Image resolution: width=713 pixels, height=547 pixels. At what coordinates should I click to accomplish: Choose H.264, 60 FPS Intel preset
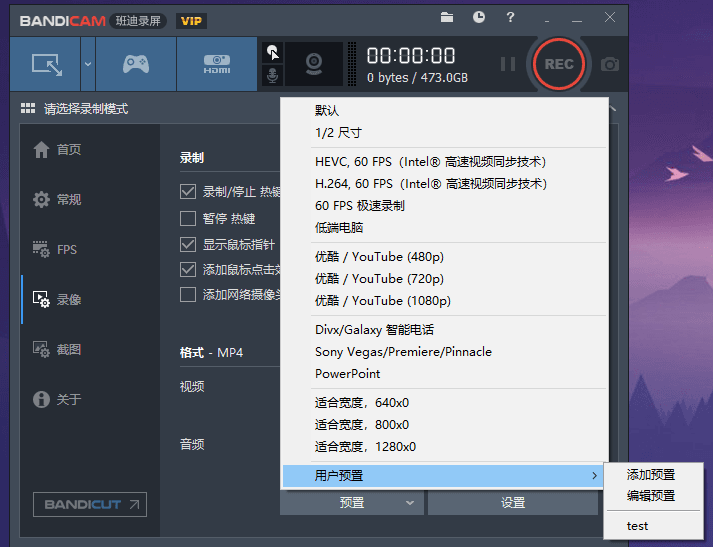coord(444,184)
